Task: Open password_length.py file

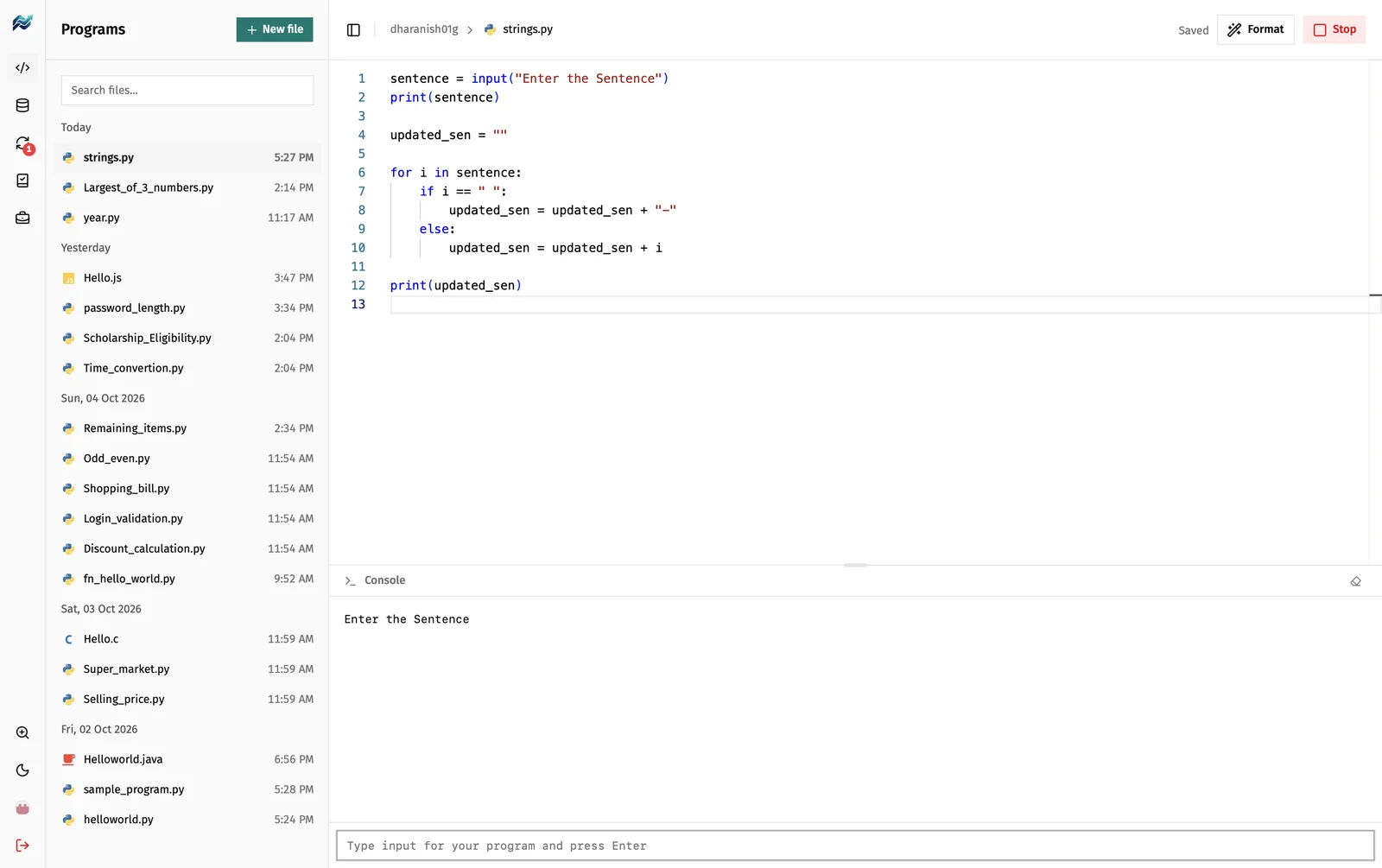Action: [x=187, y=307]
